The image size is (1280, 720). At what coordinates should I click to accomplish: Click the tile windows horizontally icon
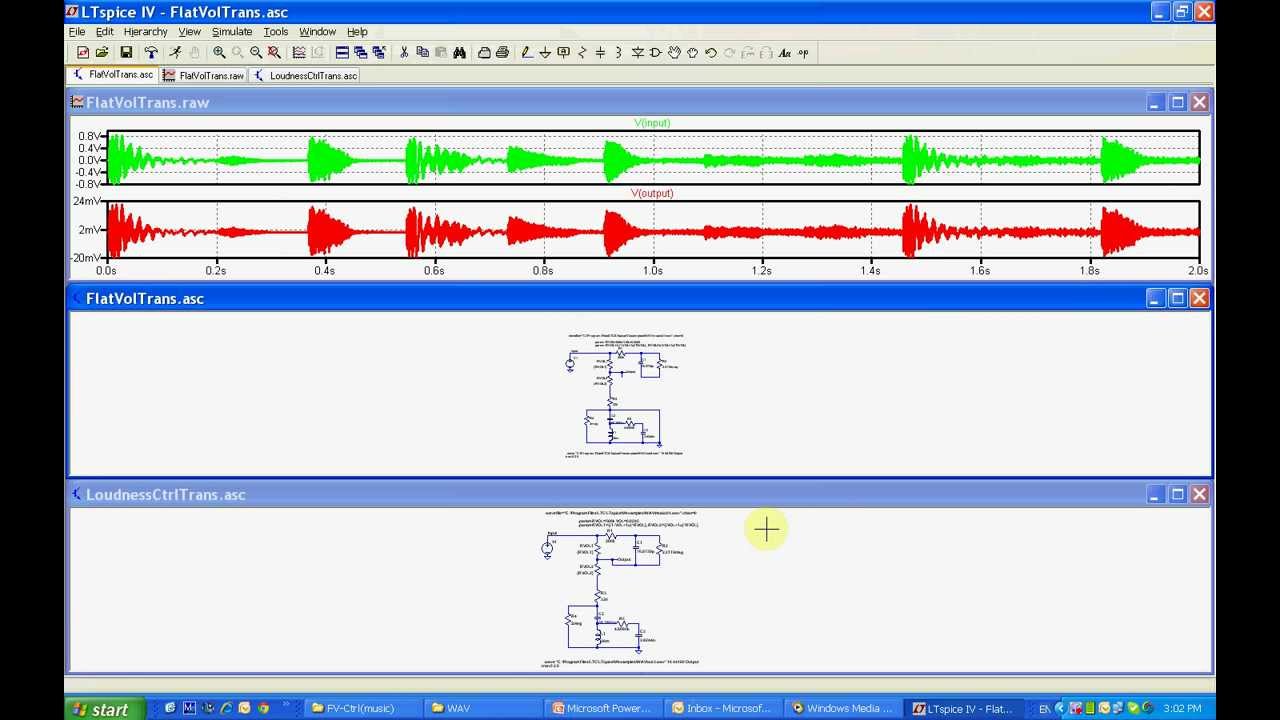coord(342,53)
